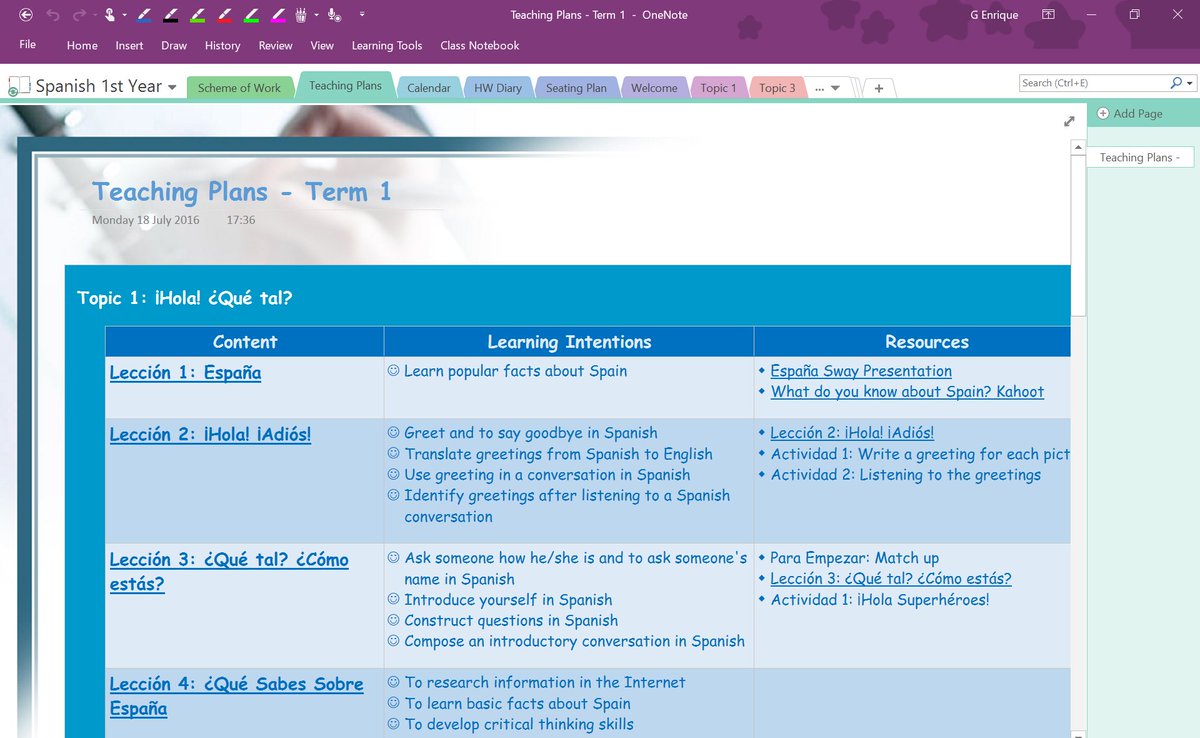Open Lección 2 link in Resources column

pos(852,433)
